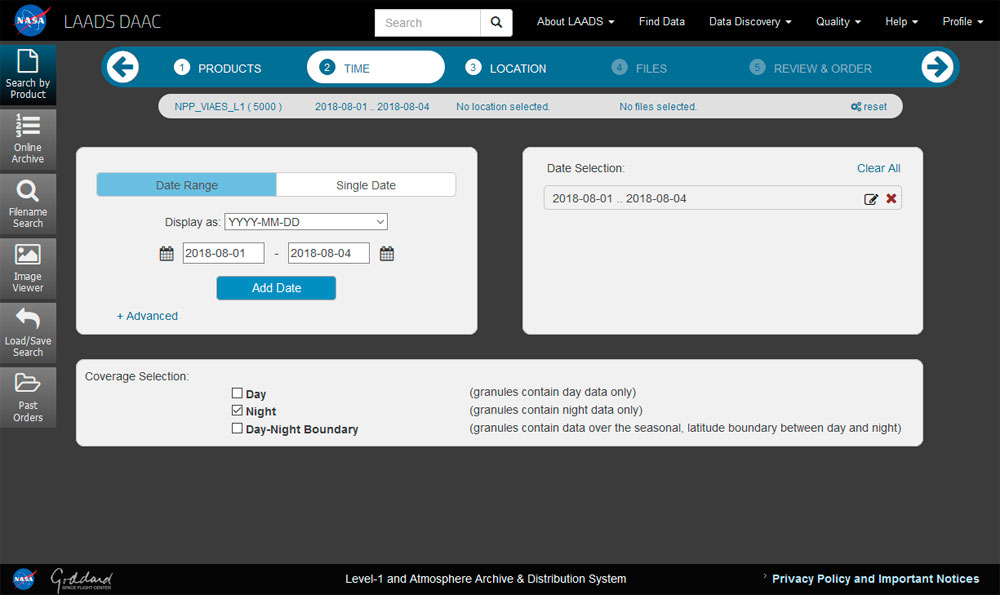Viewport: 1000px width, 595px height.
Task: Go to the Files step
Action: [x=639, y=68]
